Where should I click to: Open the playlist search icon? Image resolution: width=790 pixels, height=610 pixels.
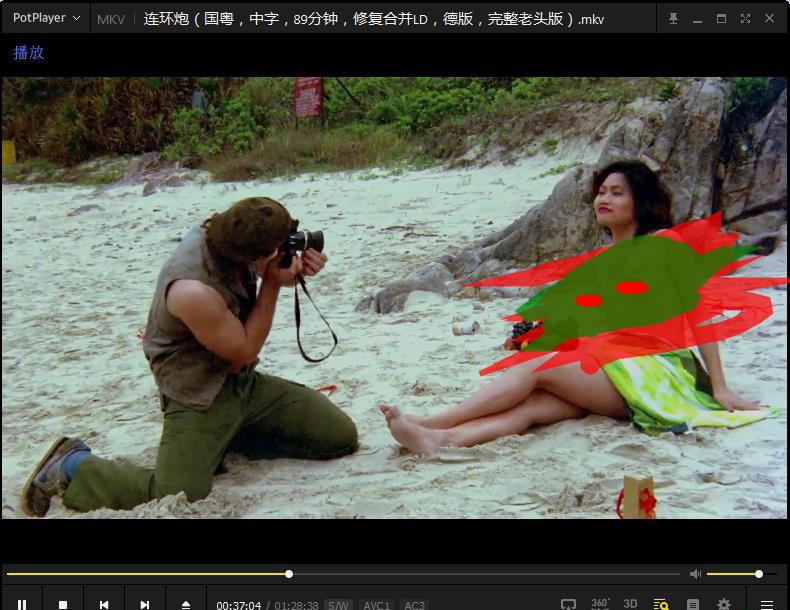661,604
